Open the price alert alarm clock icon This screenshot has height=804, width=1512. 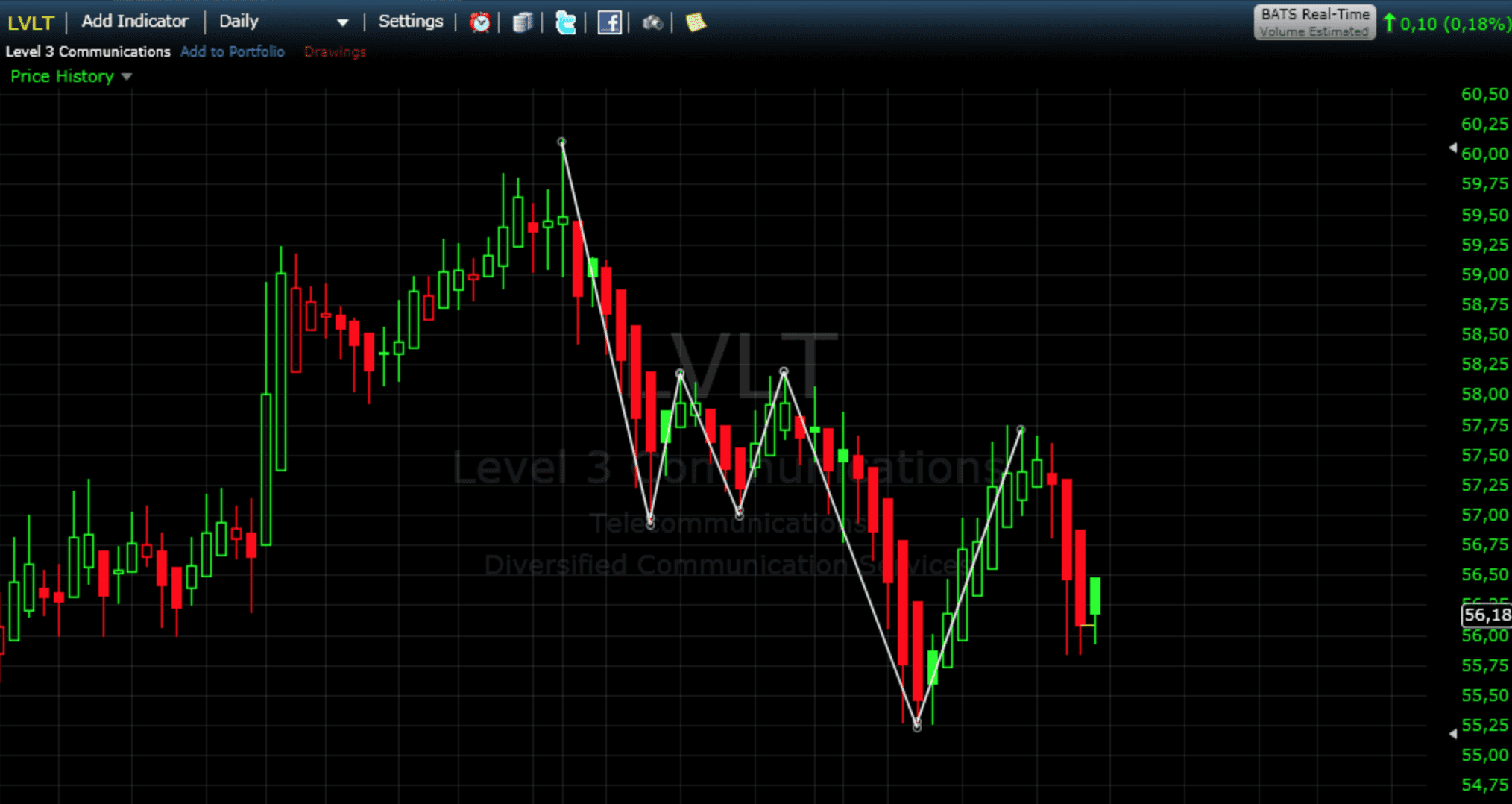coord(480,22)
